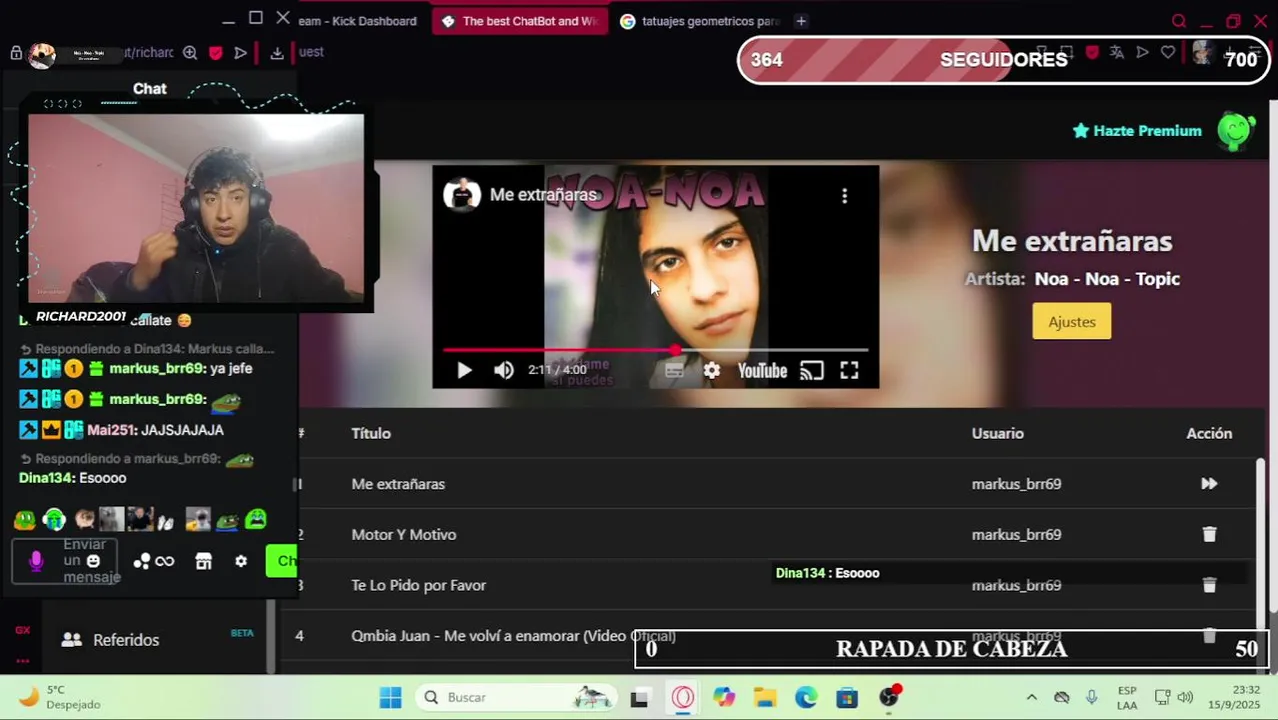Open YouTube player settings gear

pos(711,371)
